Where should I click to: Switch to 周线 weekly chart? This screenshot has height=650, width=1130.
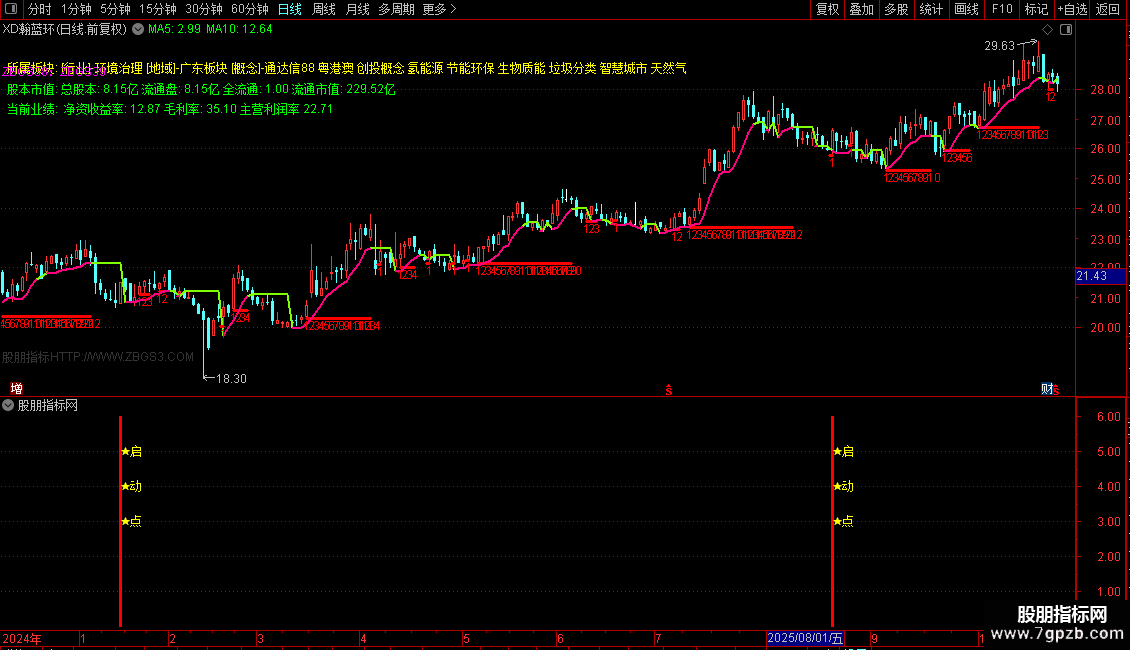click(x=324, y=9)
